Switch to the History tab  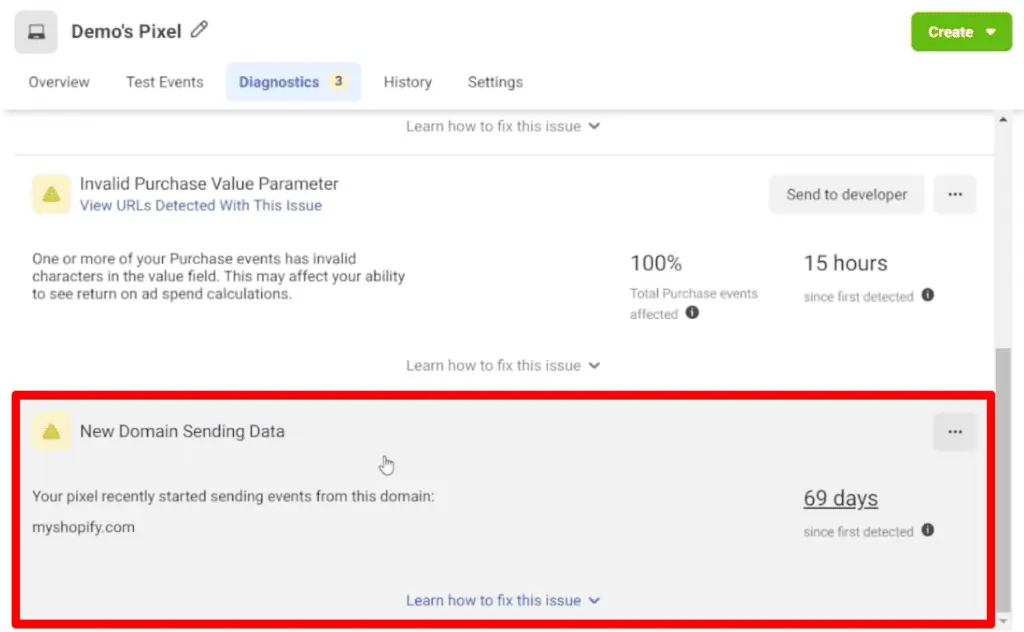[x=407, y=82]
